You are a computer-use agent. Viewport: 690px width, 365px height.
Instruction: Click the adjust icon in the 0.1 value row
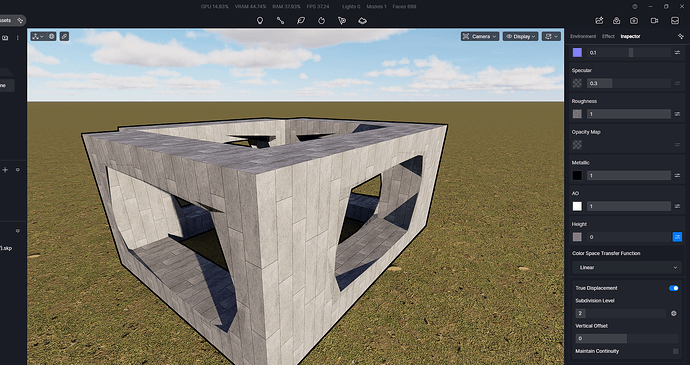coord(677,52)
